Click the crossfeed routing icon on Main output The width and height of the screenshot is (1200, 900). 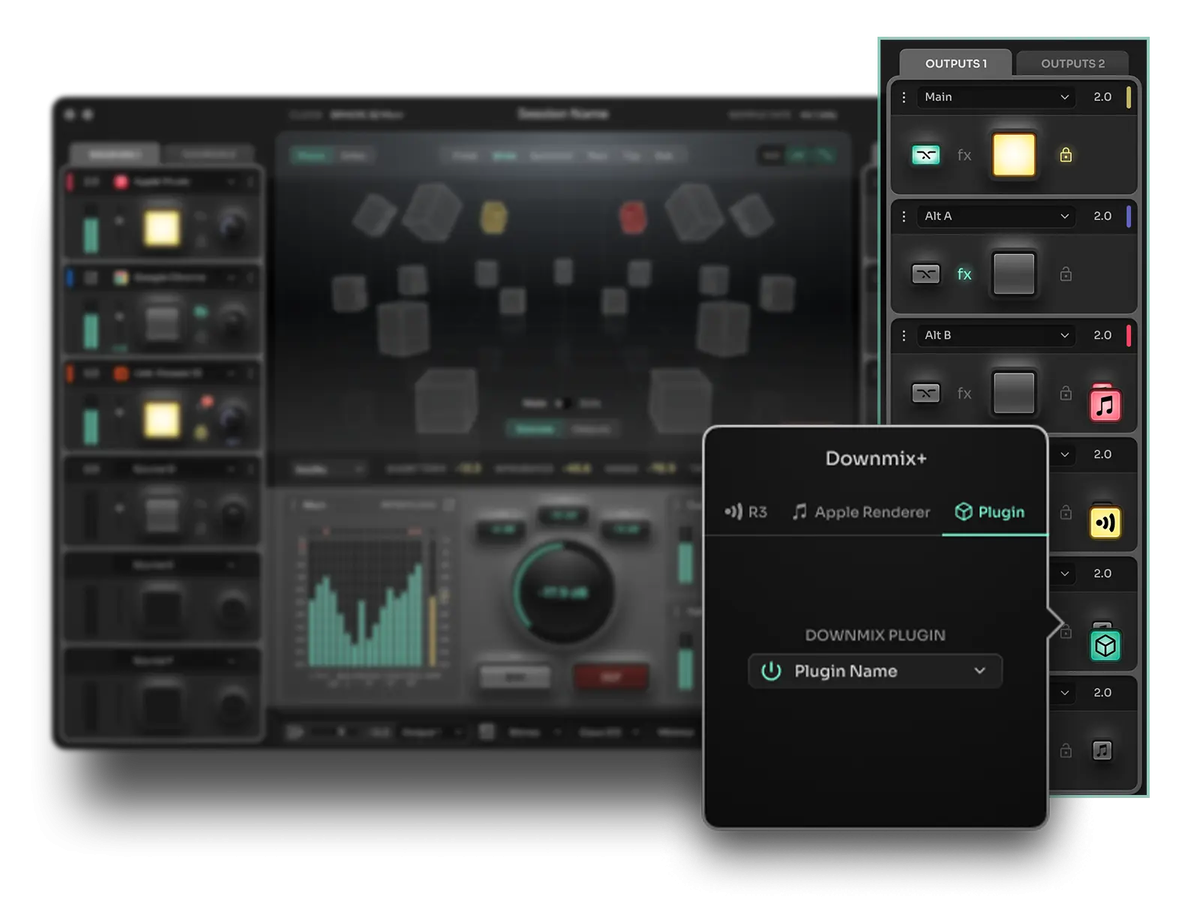pyautogui.click(x=925, y=155)
